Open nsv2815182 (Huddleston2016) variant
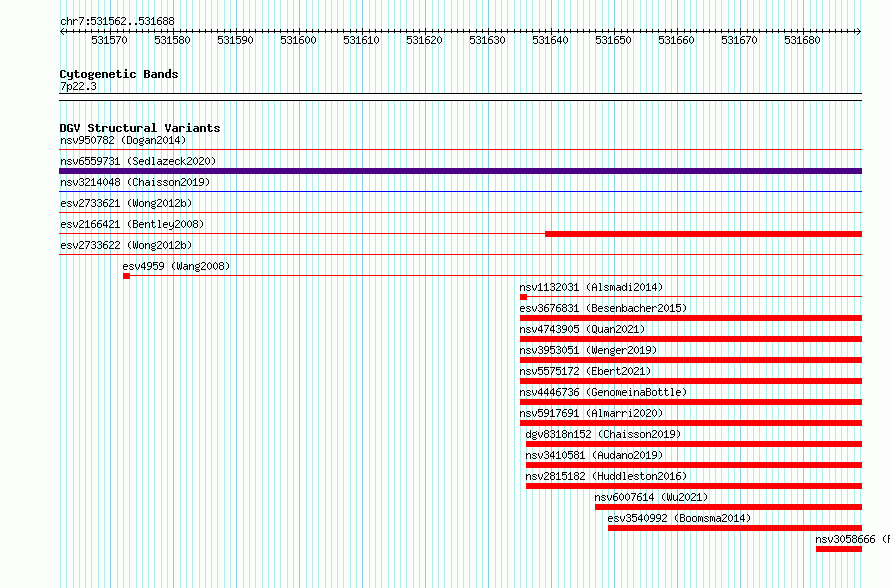This screenshot has height=588, width=890. tap(606, 476)
